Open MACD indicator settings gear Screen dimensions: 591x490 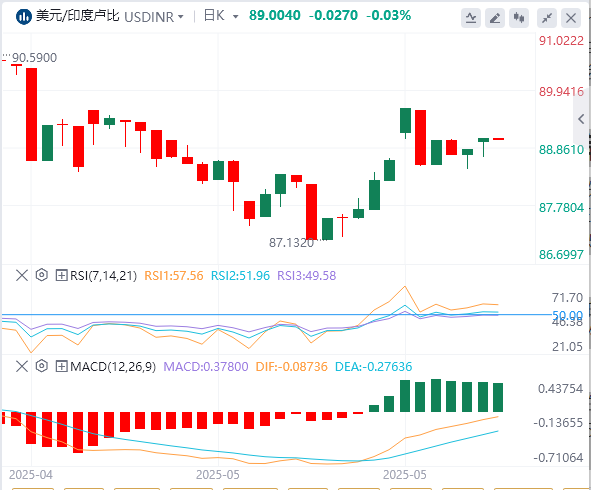[x=41, y=366]
